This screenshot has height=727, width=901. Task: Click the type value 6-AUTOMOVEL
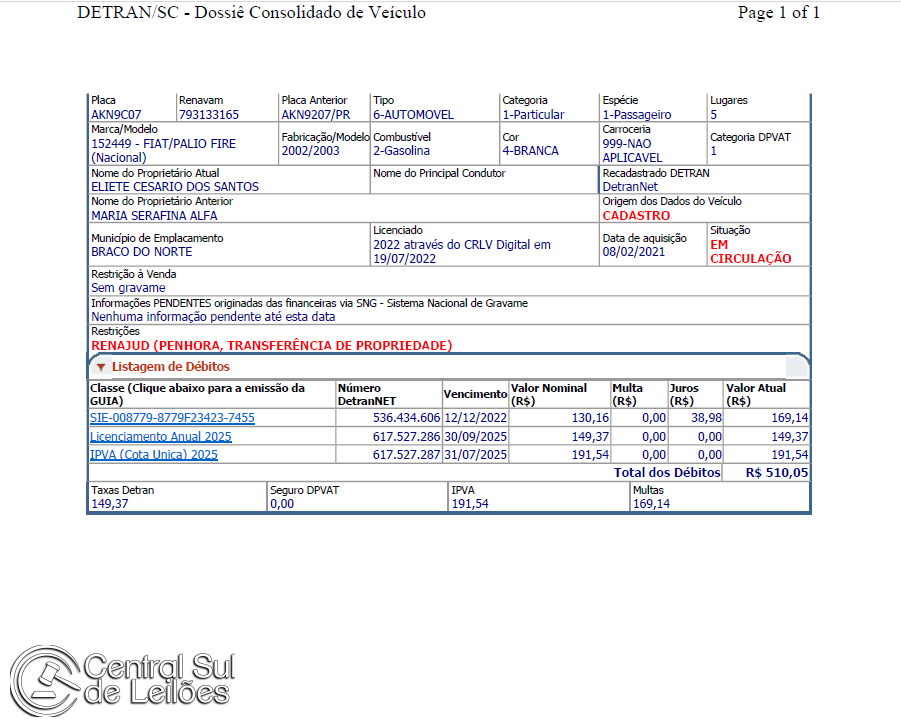pyautogui.click(x=413, y=114)
